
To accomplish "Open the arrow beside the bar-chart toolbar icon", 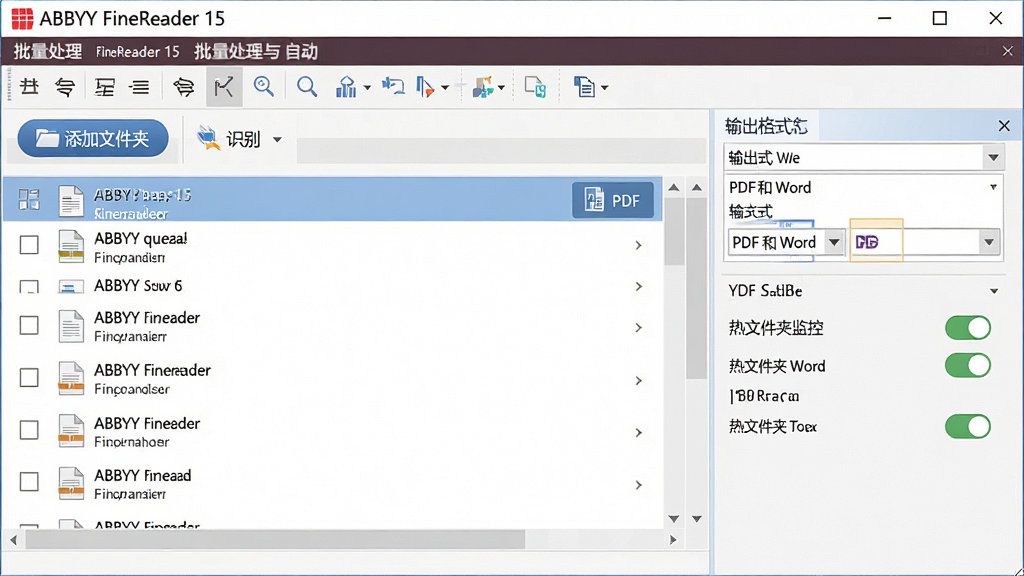I will 367,88.
